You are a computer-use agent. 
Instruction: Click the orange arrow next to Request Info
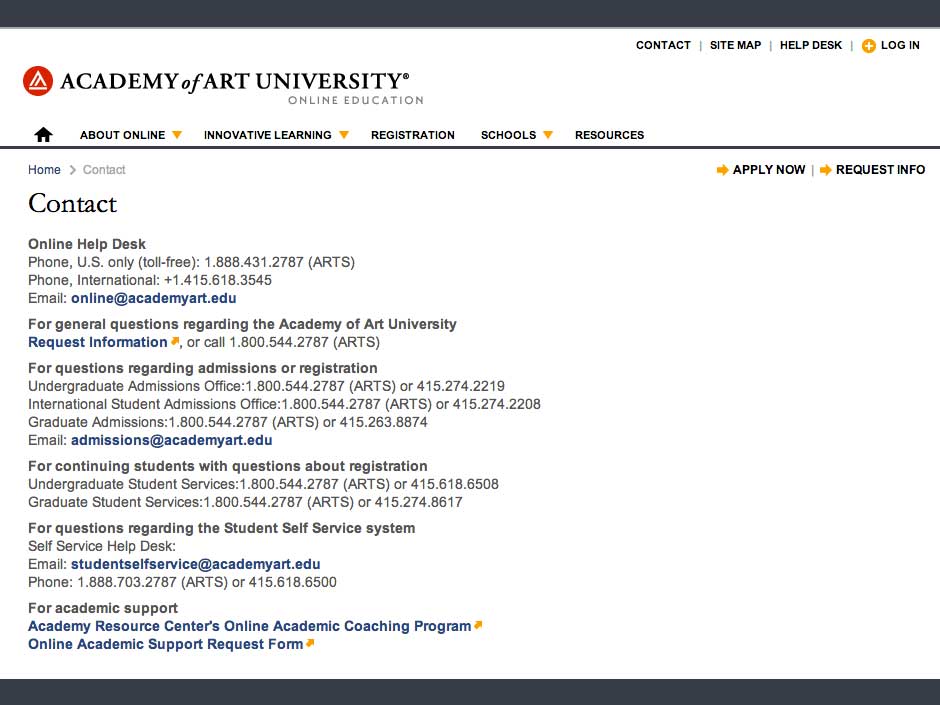(x=825, y=170)
